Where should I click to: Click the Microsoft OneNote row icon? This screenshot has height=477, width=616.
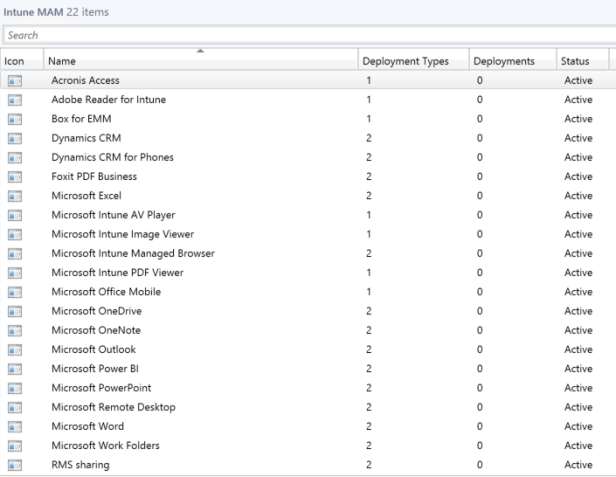tap(15, 331)
